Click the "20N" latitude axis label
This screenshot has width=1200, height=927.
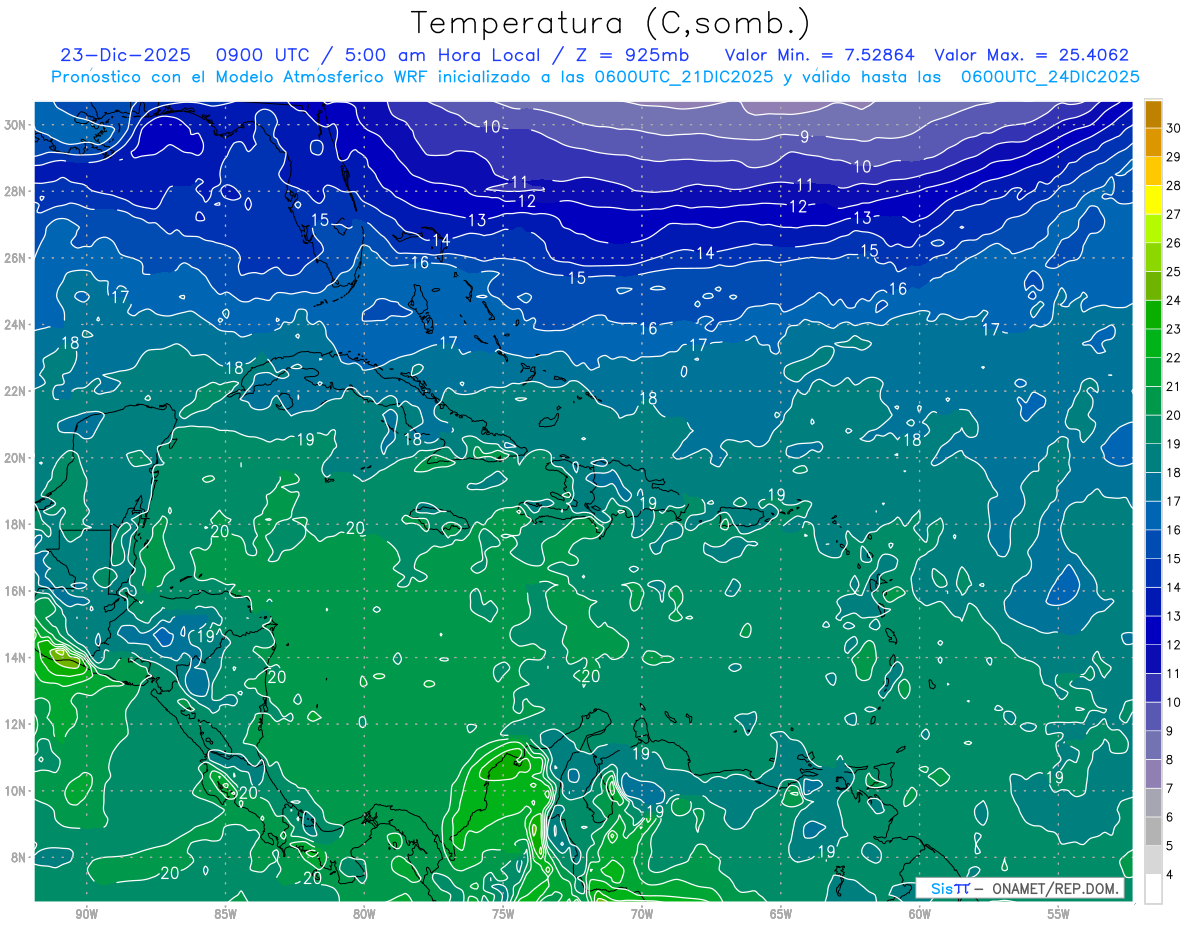[x=17, y=458]
